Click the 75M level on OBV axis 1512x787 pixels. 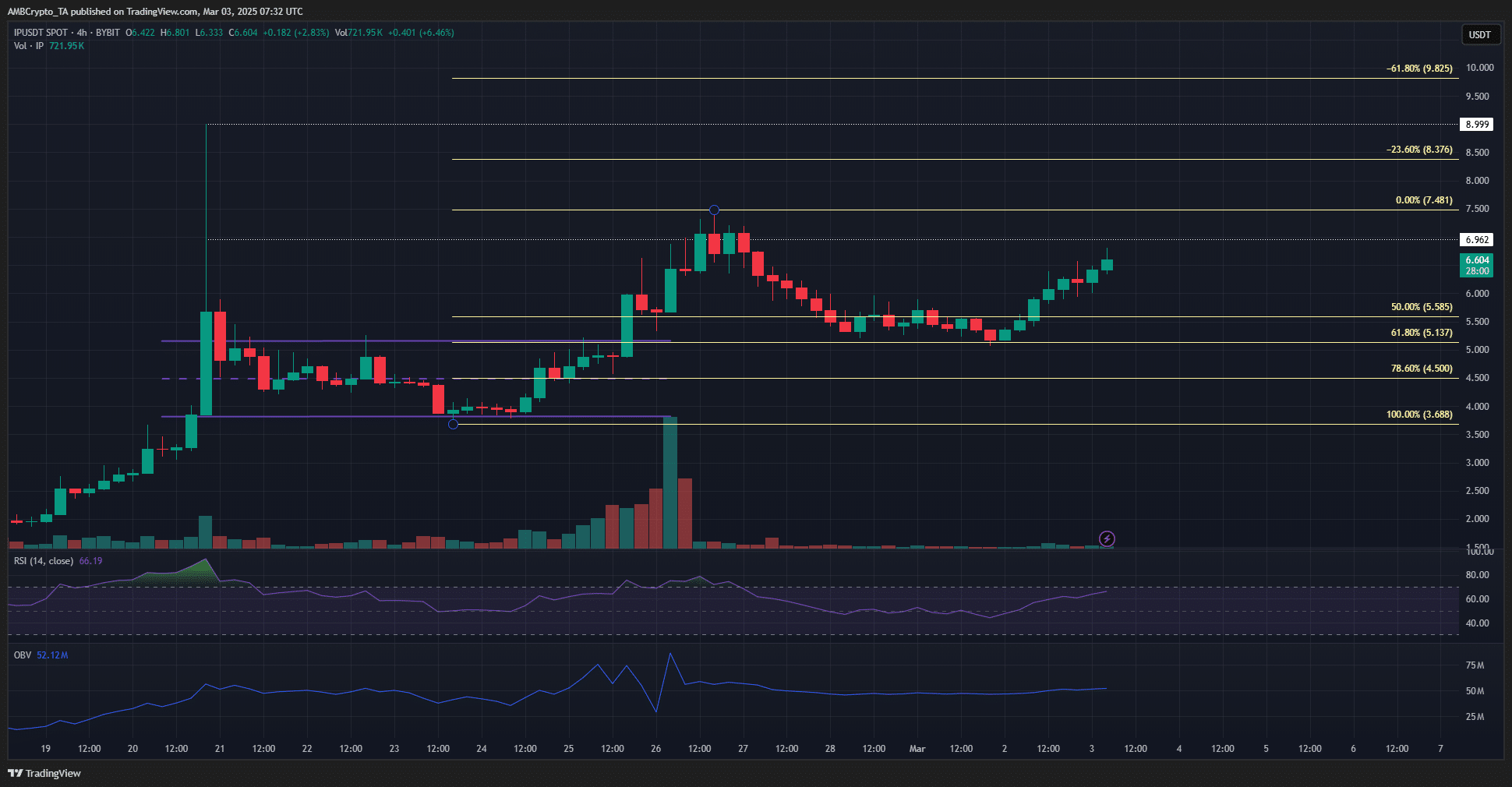[1475, 665]
